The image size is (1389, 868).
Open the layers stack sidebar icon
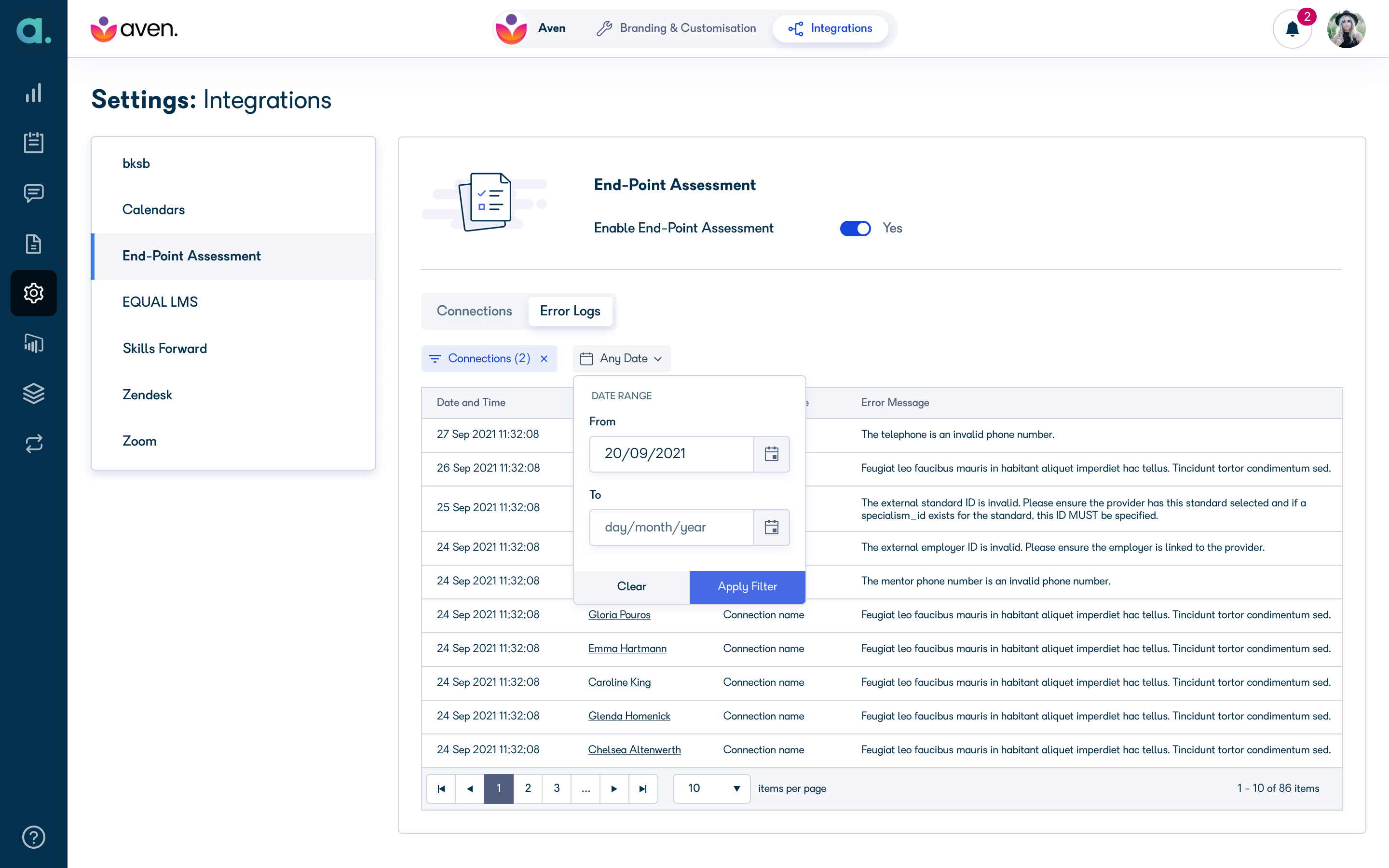click(x=33, y=393)
